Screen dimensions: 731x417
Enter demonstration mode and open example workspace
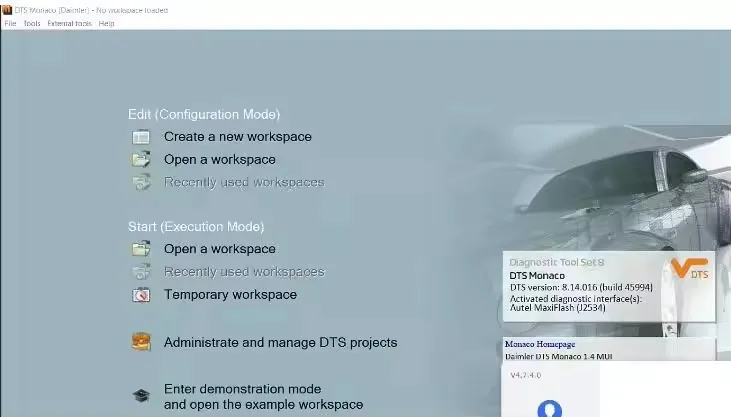tap(263, 396)
